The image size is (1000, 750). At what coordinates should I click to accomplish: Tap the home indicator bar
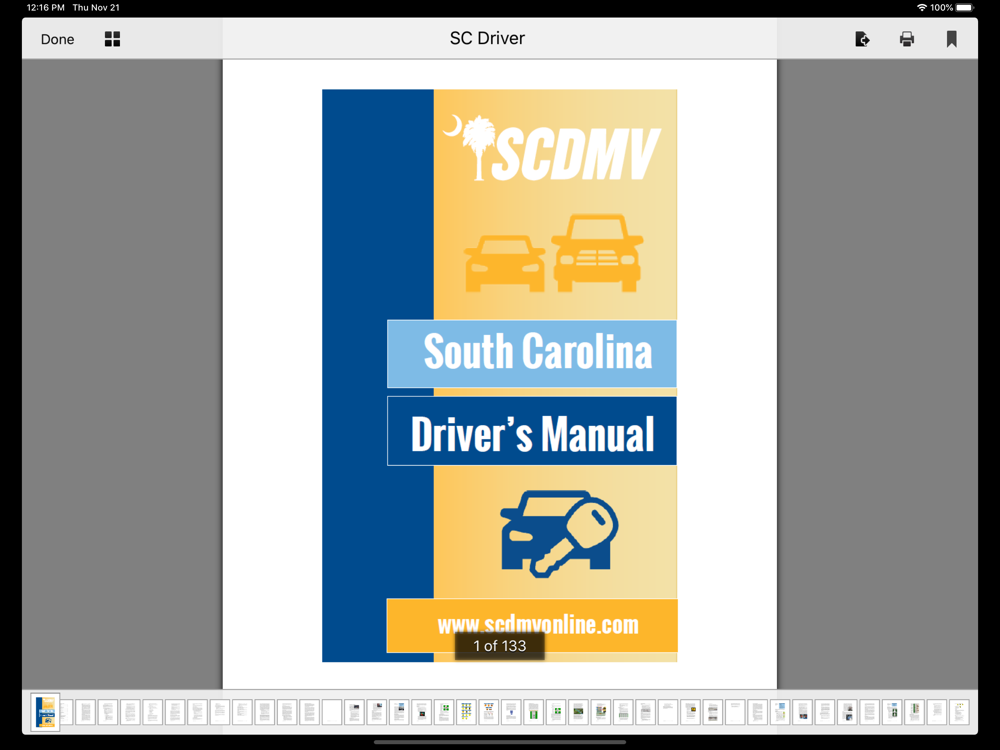499,742
